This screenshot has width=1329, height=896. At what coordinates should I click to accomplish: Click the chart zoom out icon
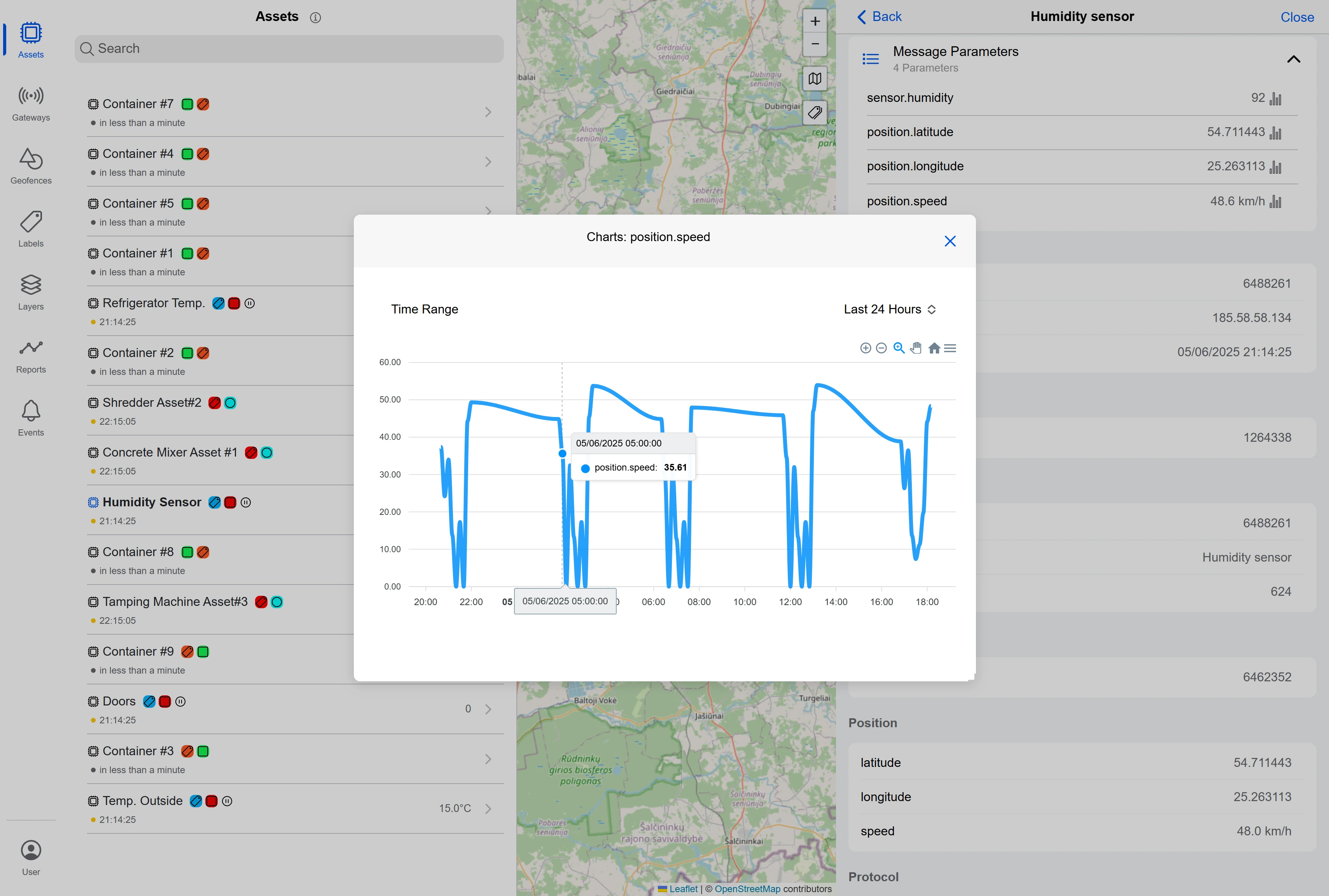[881, 348]
